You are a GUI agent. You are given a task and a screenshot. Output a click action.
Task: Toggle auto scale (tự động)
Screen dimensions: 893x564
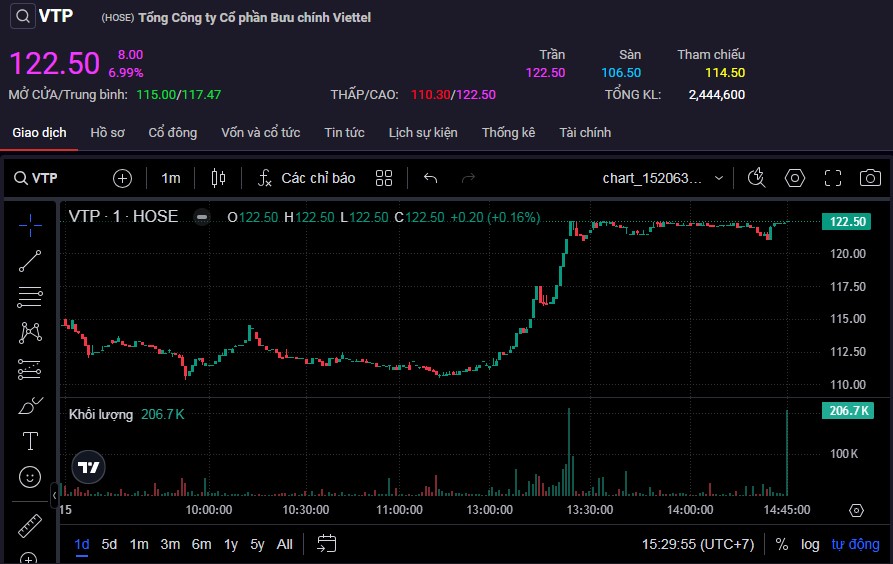[855, 544]
